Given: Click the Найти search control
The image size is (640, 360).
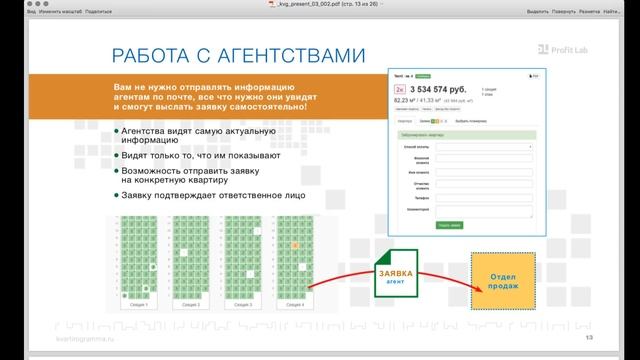Looking at the screenshot, I should coord(611,11).
